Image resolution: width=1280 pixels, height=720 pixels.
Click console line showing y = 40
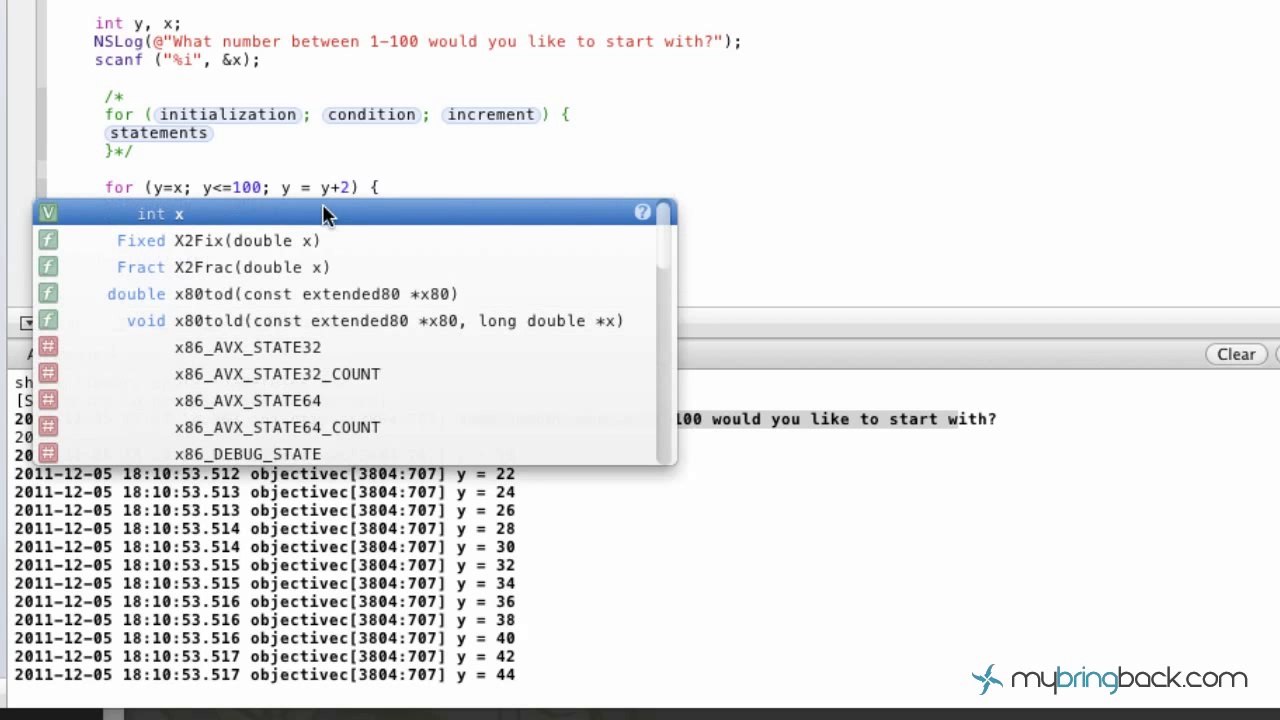[265, 638]
